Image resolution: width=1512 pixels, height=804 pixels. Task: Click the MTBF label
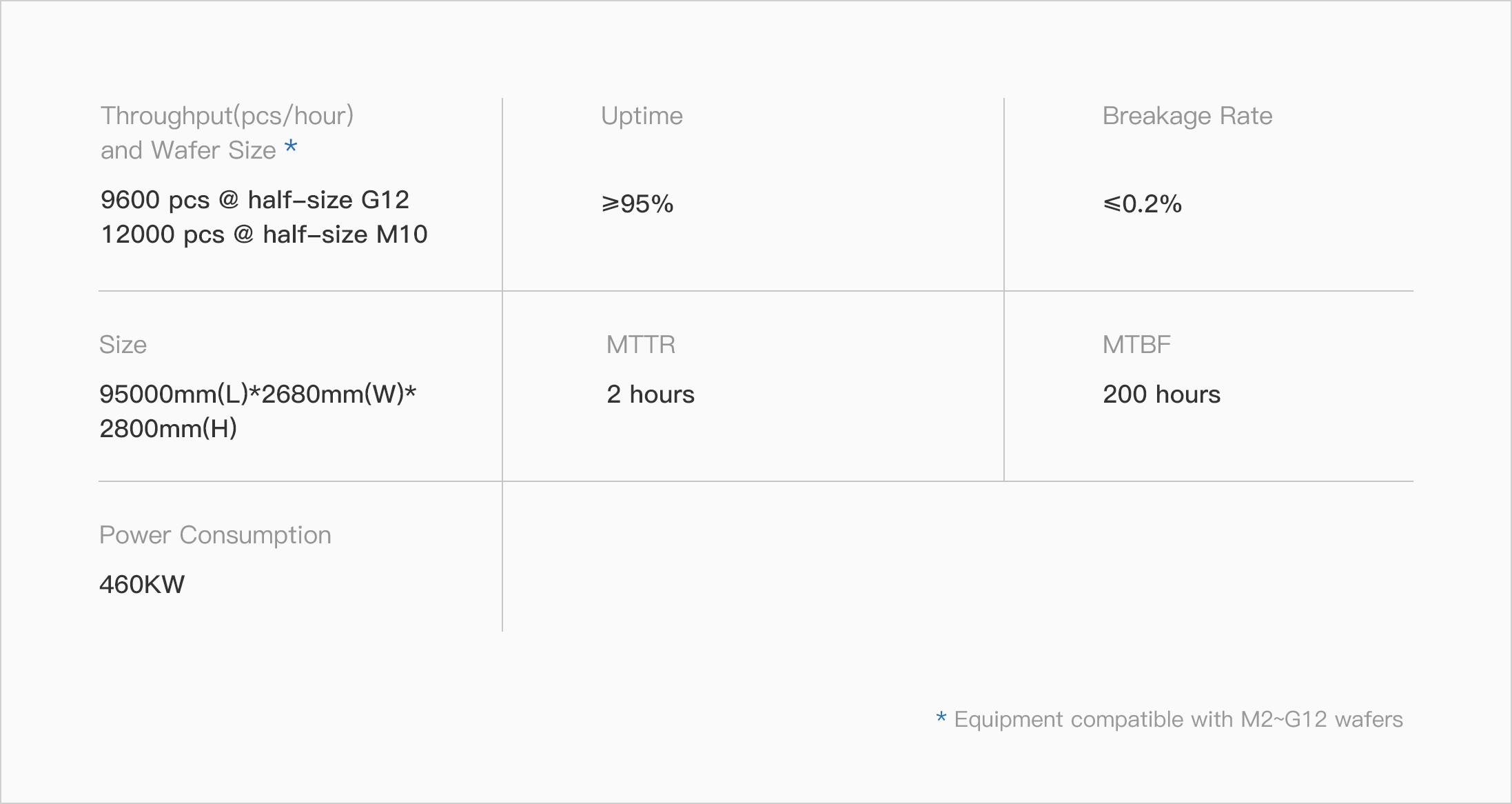coord(1136,345)
